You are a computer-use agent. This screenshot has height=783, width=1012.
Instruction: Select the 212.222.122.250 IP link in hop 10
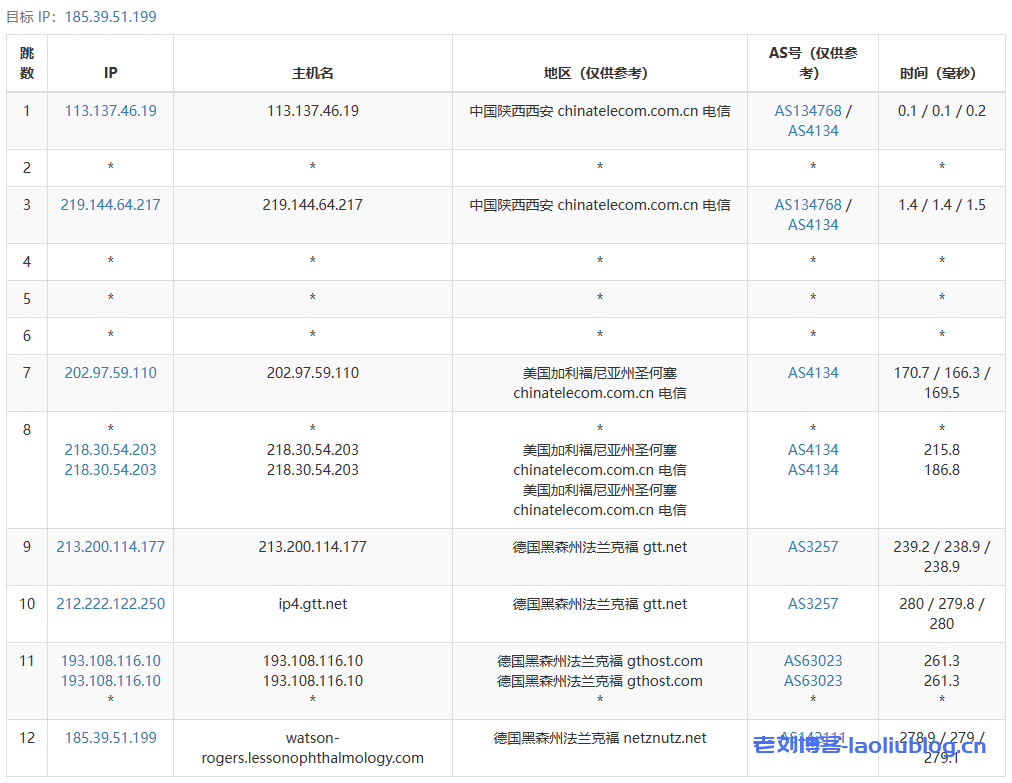110,604
